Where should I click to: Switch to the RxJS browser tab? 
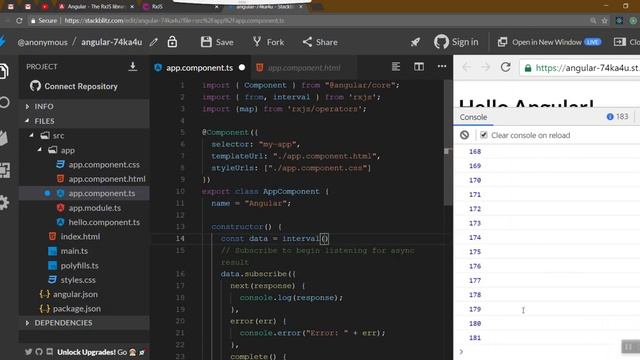[180, 7]
